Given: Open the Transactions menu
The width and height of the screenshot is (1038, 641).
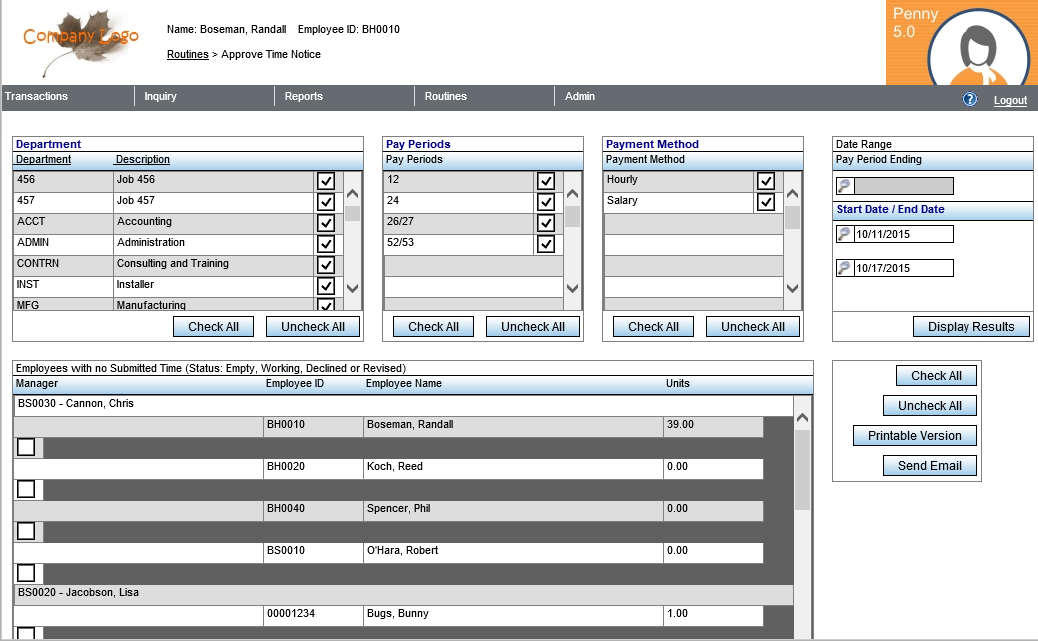Looking at the screenshot, I should coord(37,97).
